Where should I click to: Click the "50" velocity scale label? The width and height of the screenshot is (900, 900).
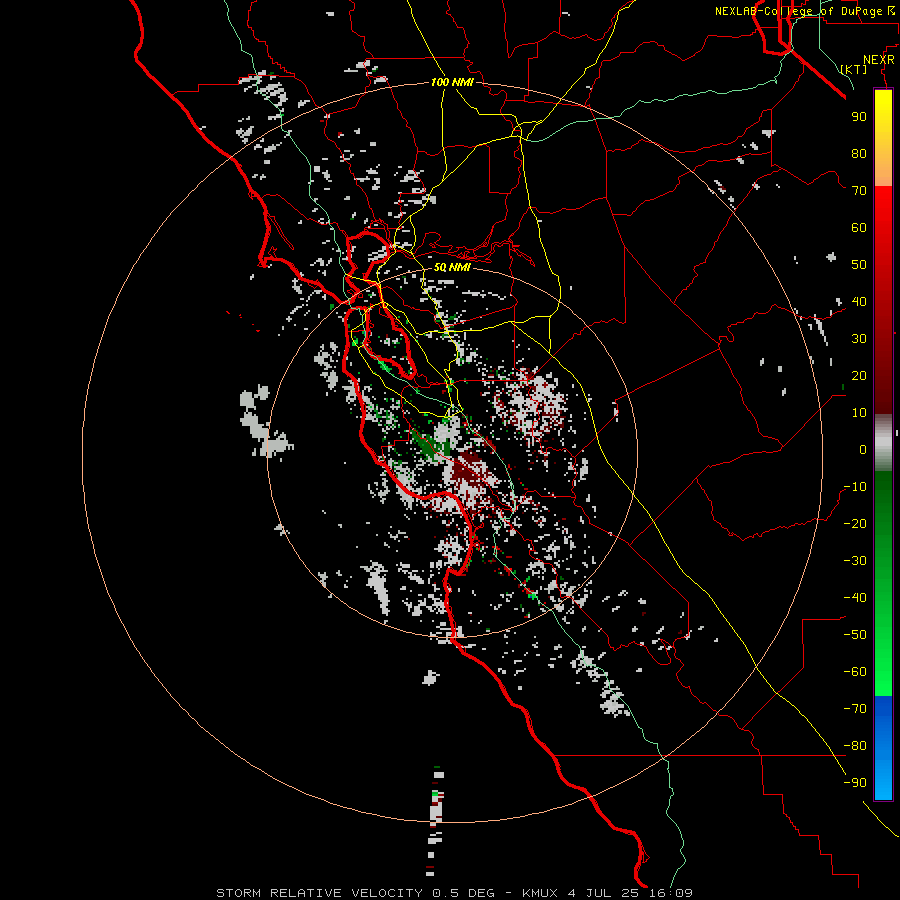859,265
